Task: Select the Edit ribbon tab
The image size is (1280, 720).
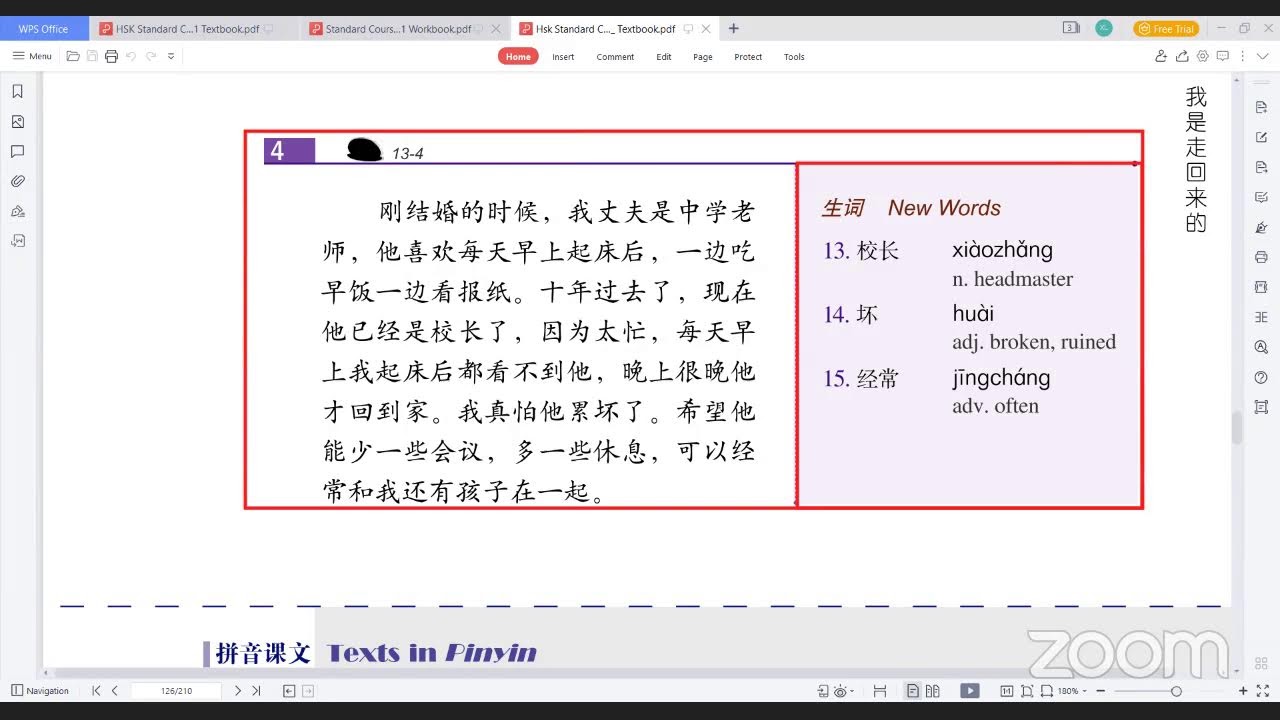Action: tap(664, 57)
